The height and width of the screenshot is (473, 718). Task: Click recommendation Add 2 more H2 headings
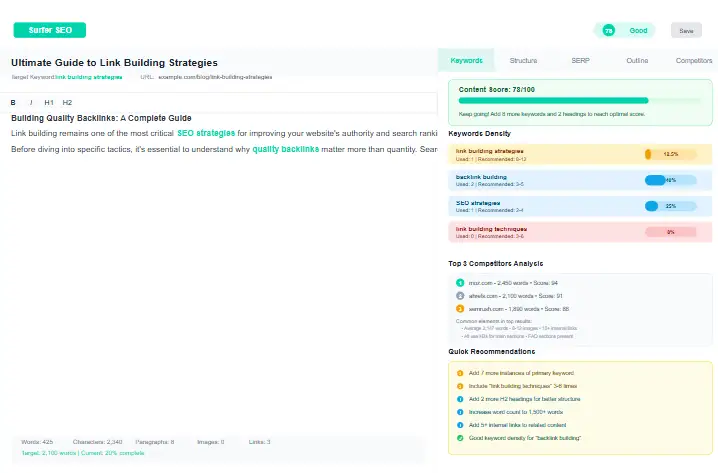524,399
